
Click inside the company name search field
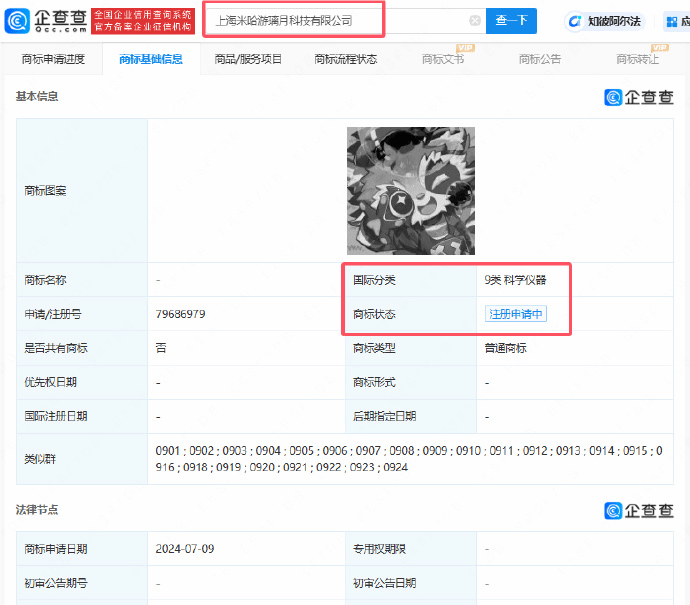[335, 21]
